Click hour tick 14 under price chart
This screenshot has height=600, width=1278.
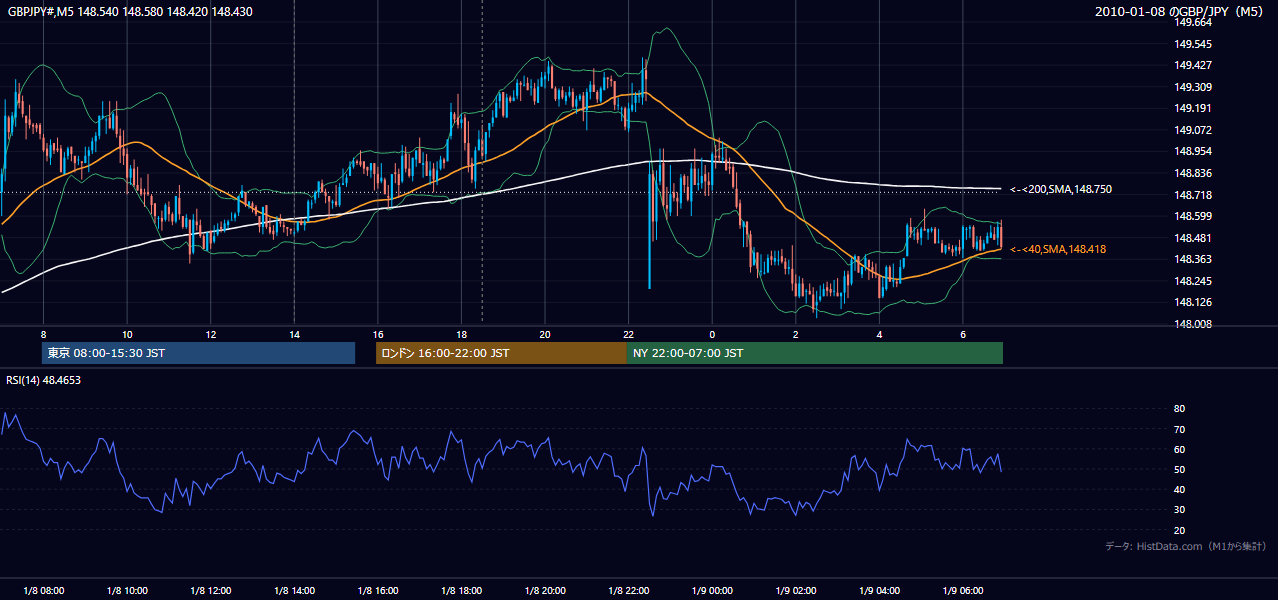(x=294, y=334)
